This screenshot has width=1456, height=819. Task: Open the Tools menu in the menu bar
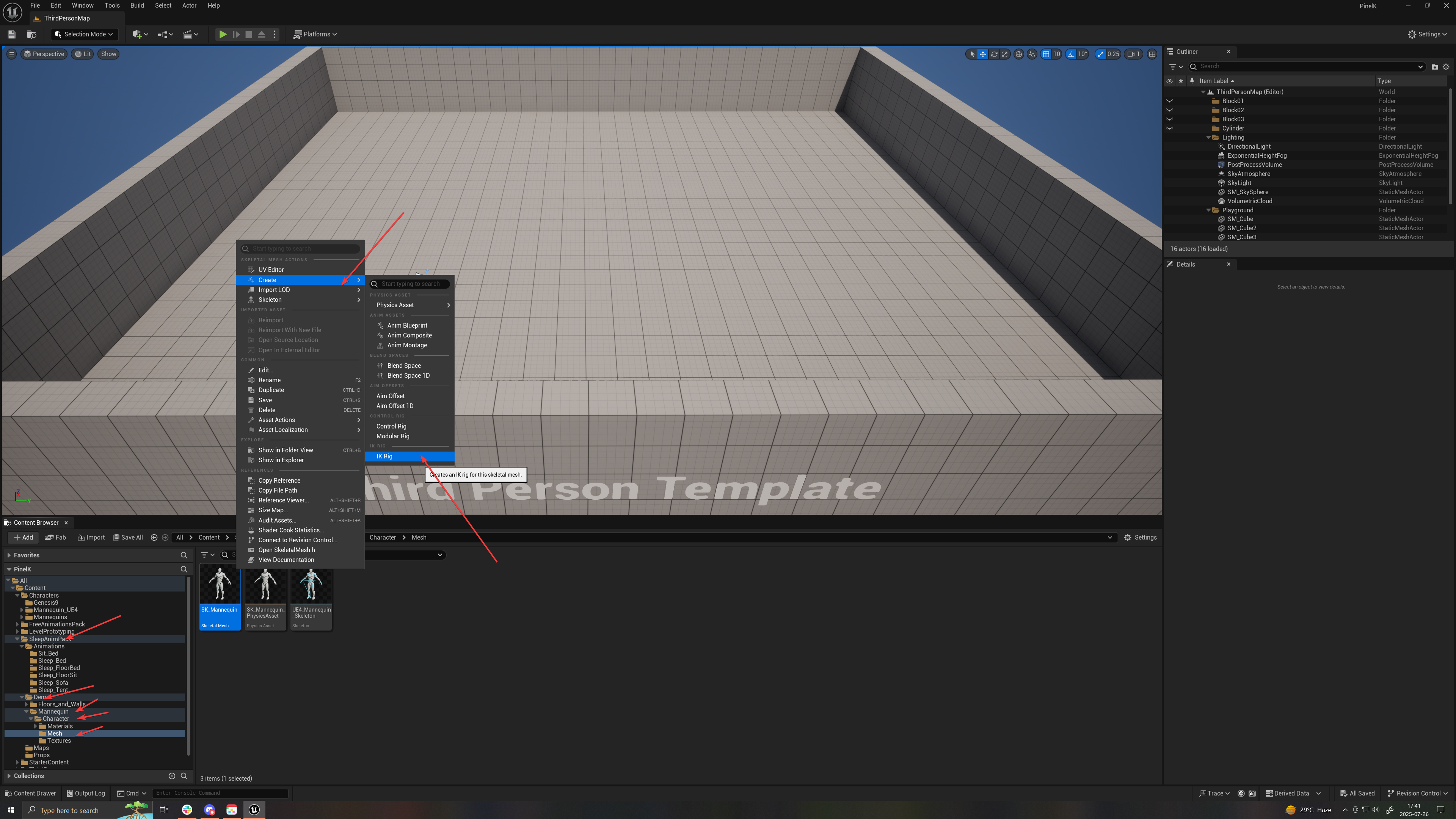(112, 6)
